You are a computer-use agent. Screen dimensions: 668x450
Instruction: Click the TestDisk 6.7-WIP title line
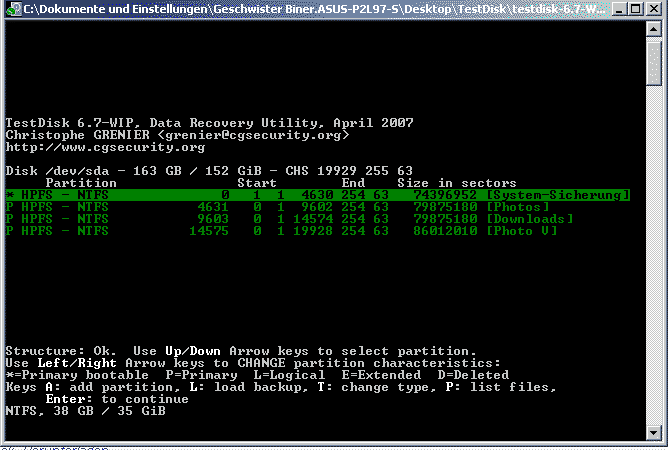pos(209,123)
